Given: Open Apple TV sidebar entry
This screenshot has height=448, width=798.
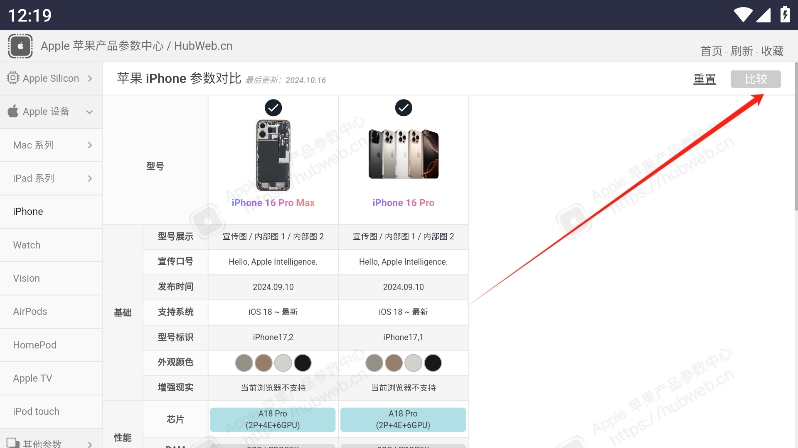Looking at the screenshot, I should [x=51, y=378].
